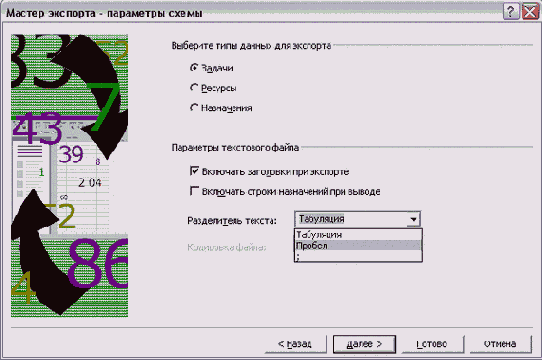Continue with the Далее button

click(x=364, y=344)
